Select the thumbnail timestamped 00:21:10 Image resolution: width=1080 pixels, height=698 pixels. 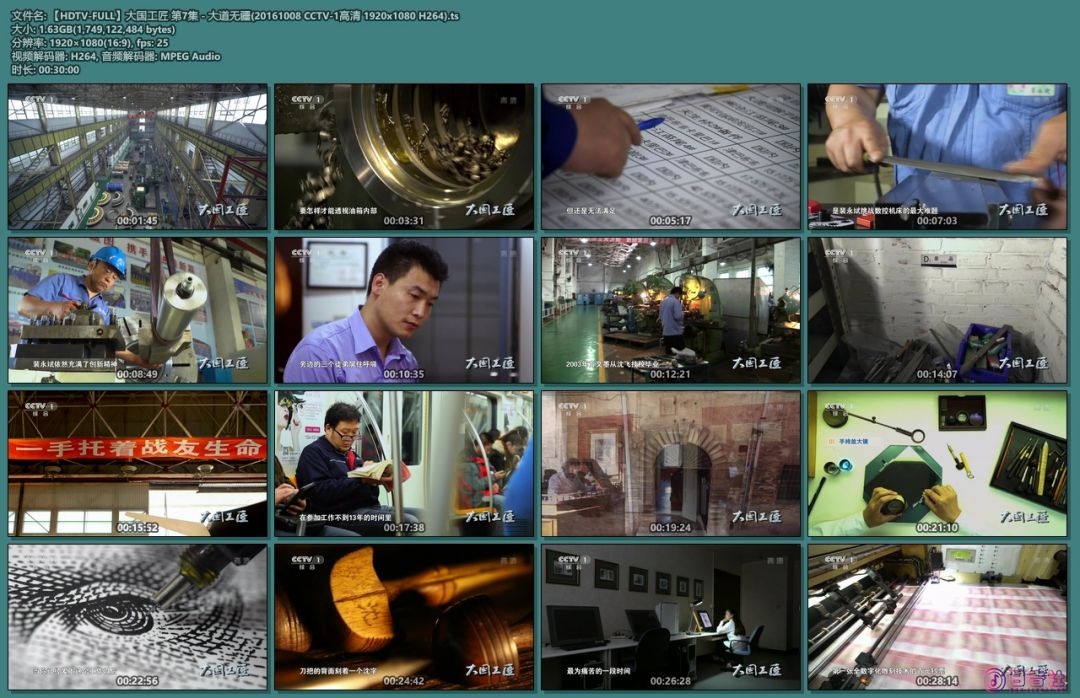pyautogui.click(x=937, y=464)
